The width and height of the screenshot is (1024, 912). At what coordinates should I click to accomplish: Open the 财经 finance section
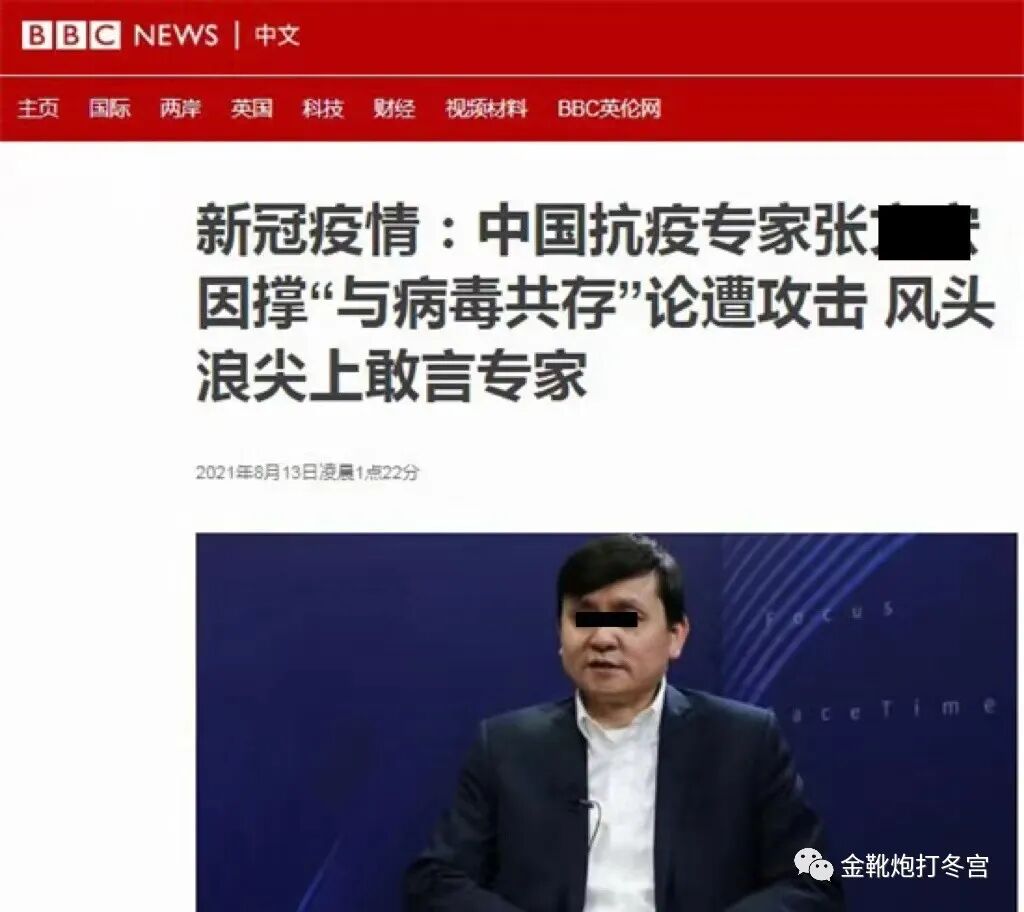point(394,108)
